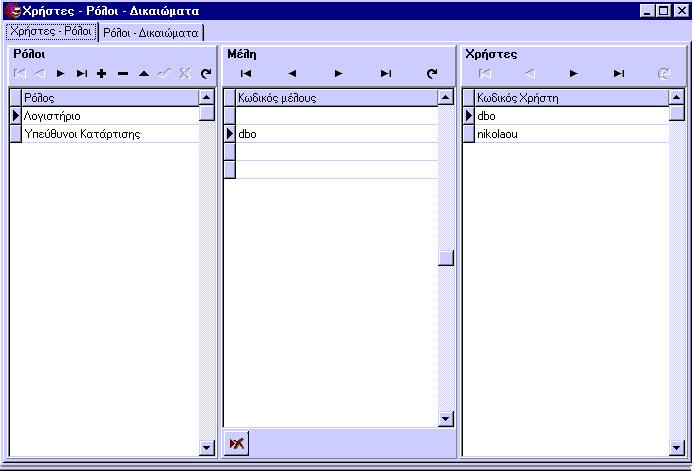Click the Μέλη grid vertical scrollbar thumb

click(446, 258)
